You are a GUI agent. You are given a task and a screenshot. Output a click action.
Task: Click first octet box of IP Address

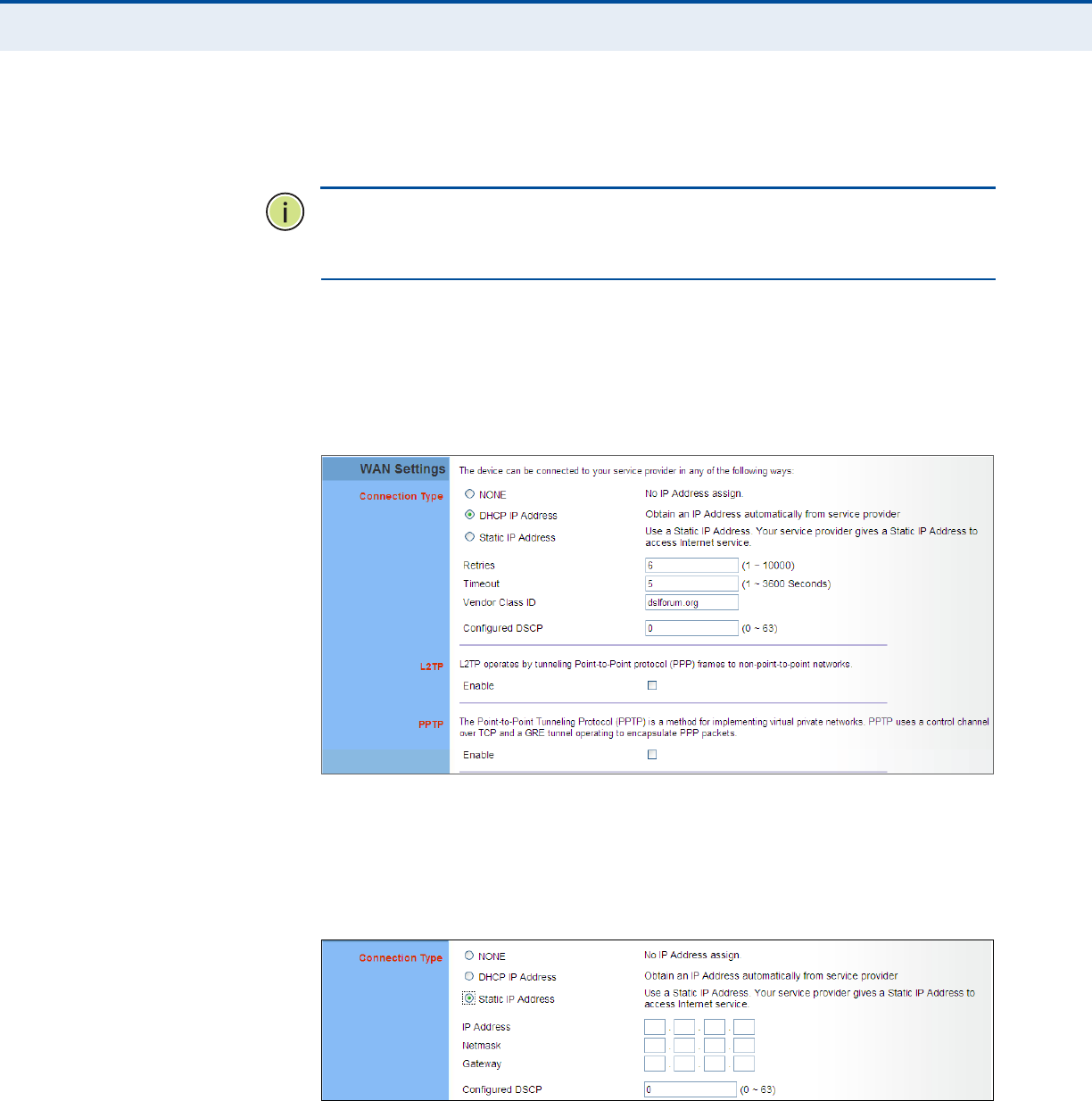coord(655,1027)
